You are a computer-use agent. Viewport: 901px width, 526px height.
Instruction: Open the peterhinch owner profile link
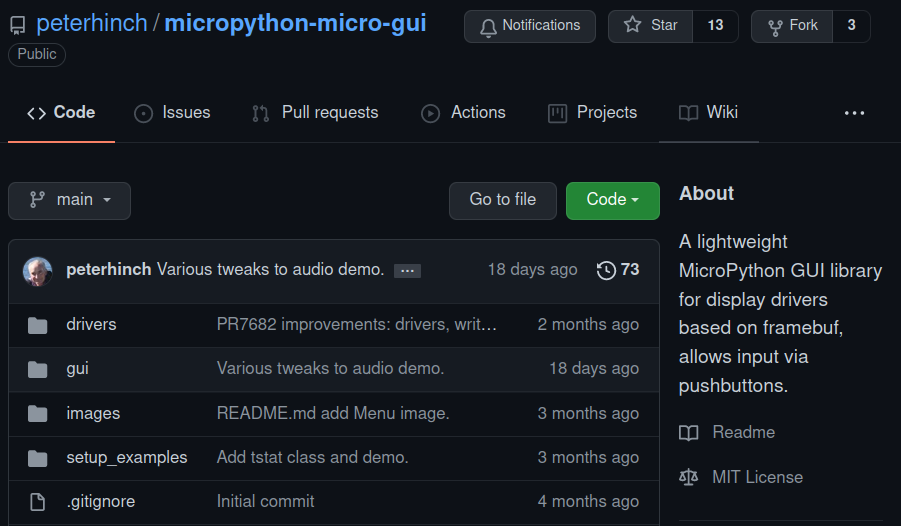click(x=92, y=24)
